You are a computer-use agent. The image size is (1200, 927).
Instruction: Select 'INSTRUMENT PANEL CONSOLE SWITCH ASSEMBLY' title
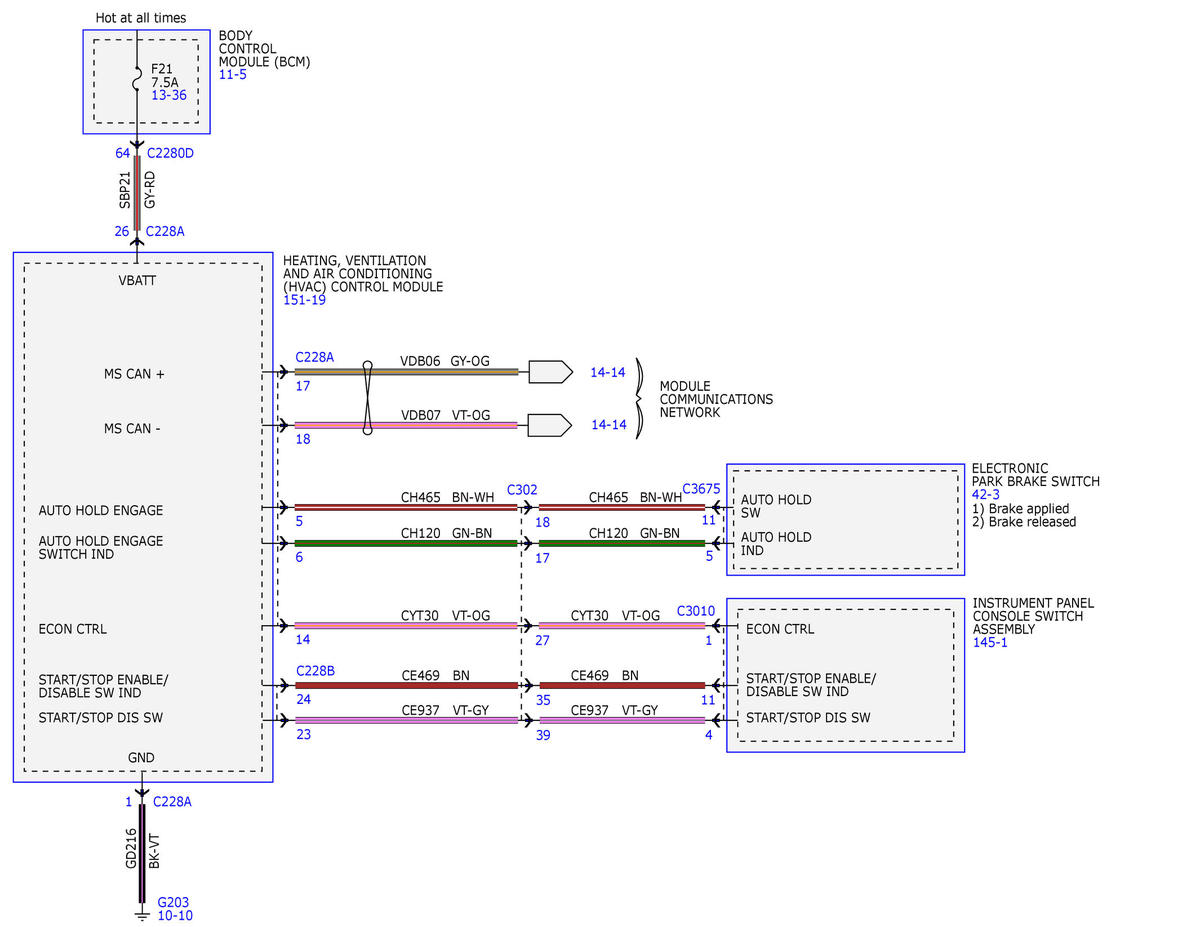click(x=1033, y=616)
